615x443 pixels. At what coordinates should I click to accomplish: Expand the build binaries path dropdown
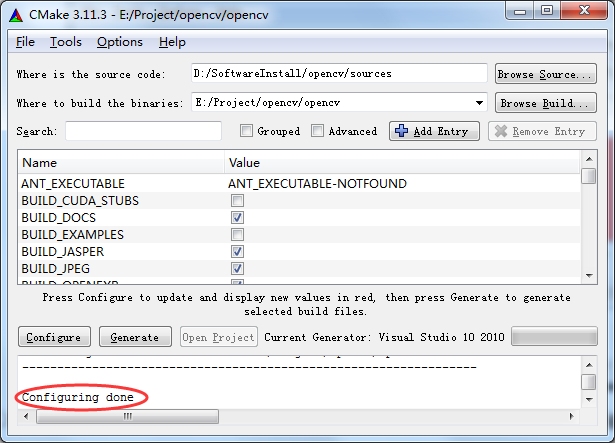[480, 103]
